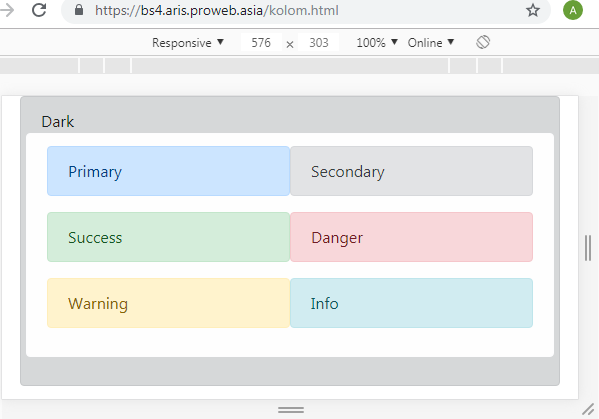Screen dimensions: 599x419
Task: Open the Online throttling dropdown
Action: click(x=431, y=42)
